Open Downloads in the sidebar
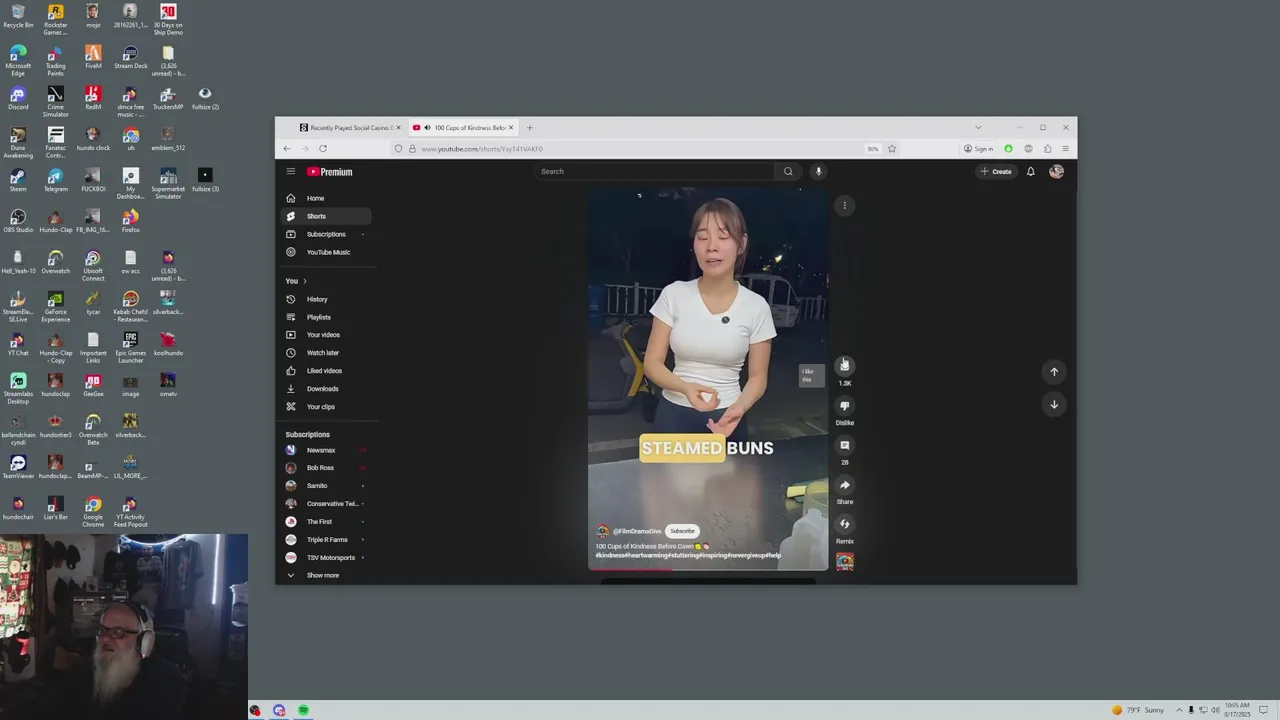 click(x=325, y=389)
